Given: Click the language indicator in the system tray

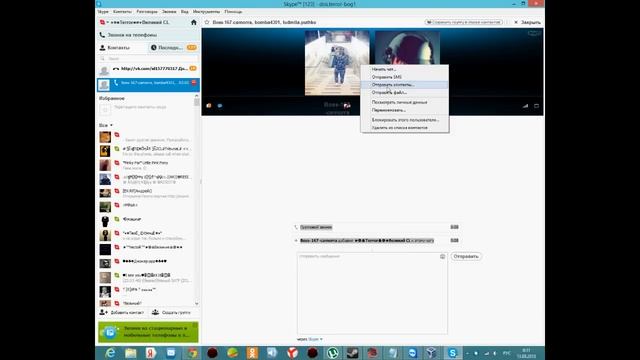Looking at the screenshot, I should [x=507, y=353].
